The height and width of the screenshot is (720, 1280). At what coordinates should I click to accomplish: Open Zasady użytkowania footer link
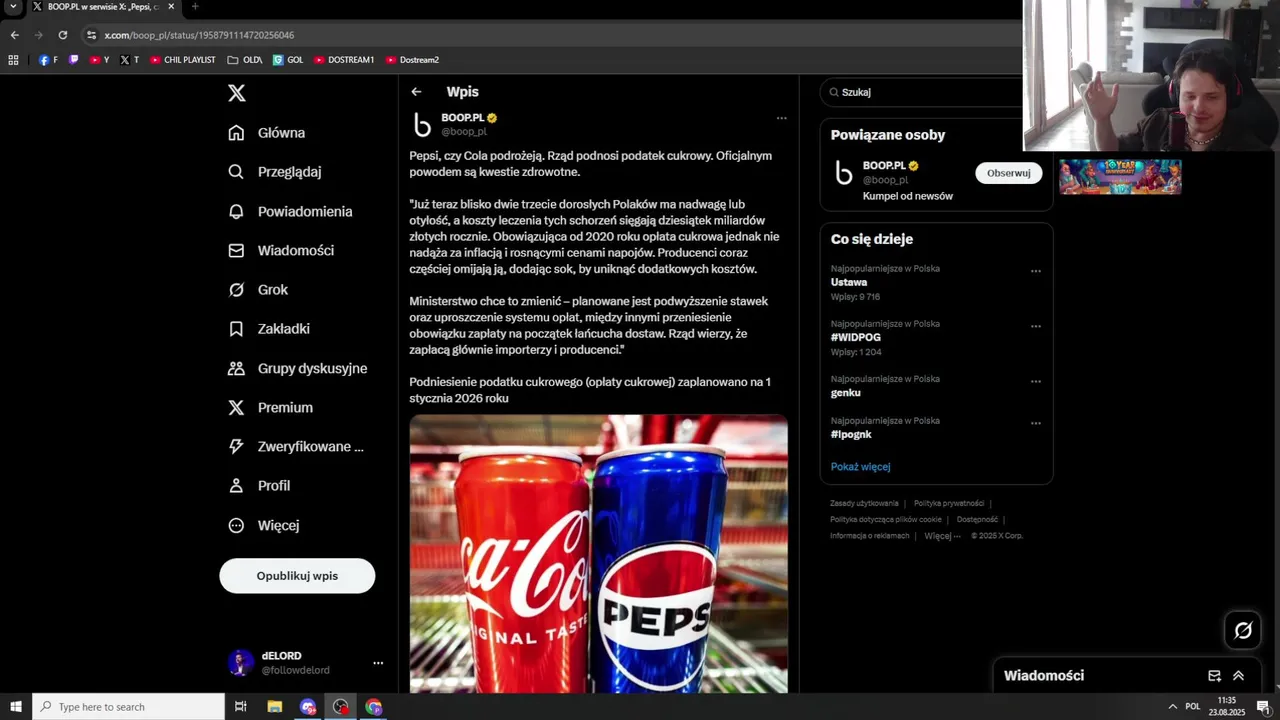tap(864, 503)
